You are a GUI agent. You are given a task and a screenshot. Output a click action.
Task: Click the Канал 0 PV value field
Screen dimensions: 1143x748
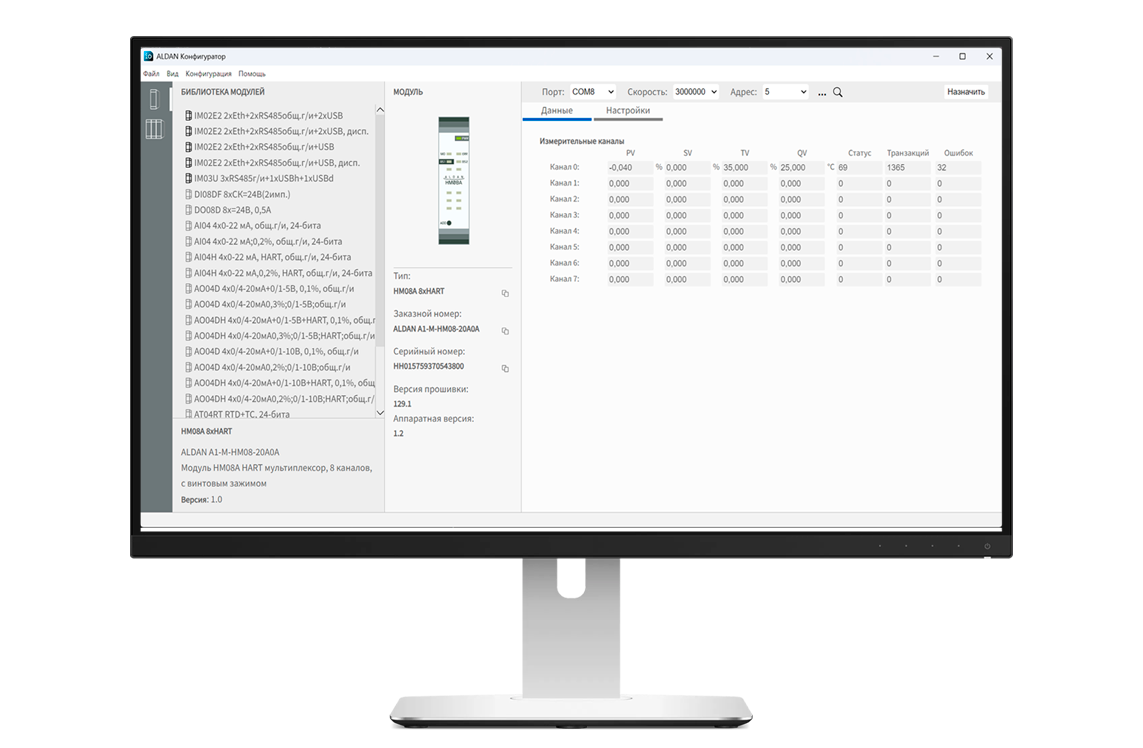(628, 168)
